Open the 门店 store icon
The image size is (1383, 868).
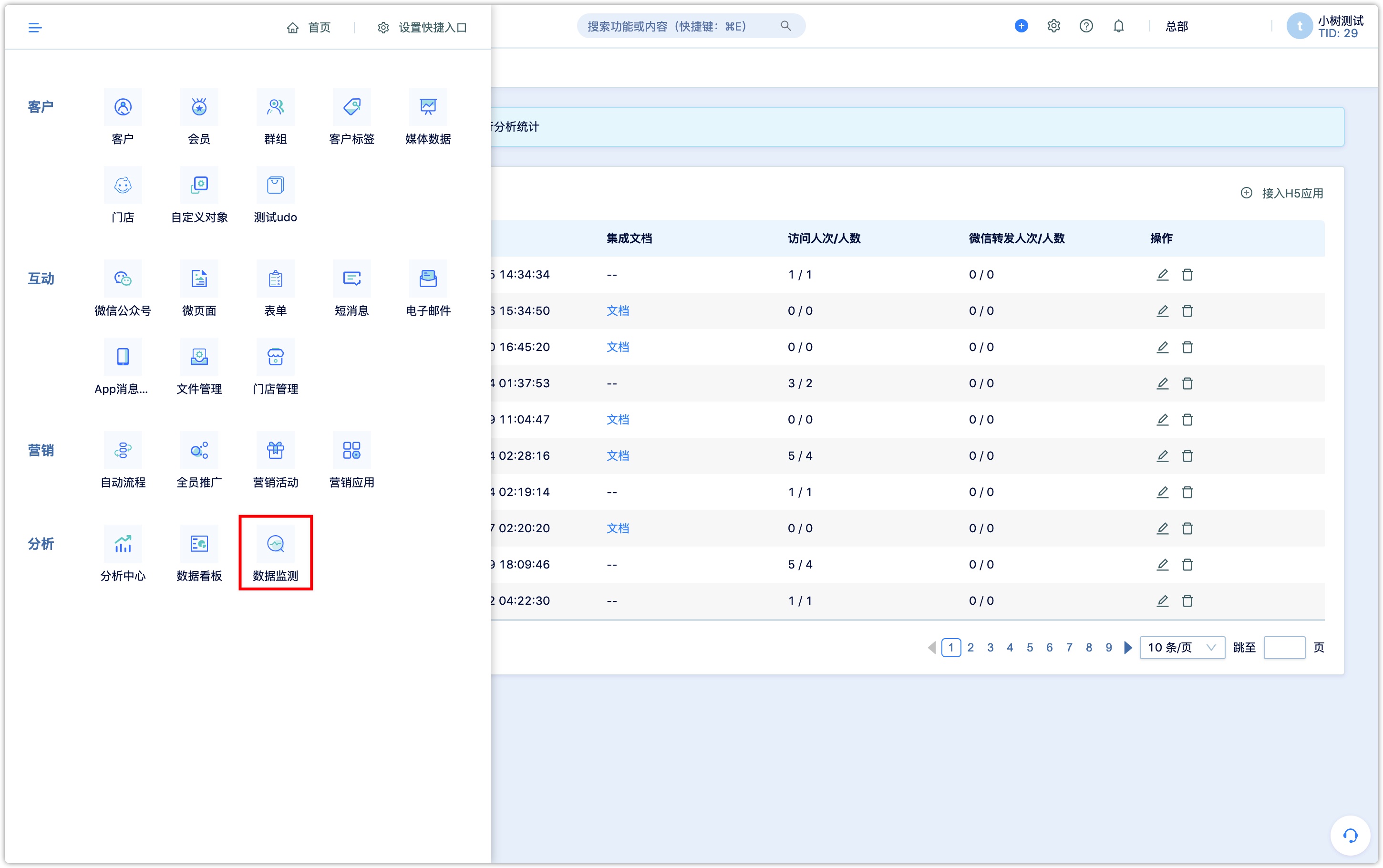123,185
